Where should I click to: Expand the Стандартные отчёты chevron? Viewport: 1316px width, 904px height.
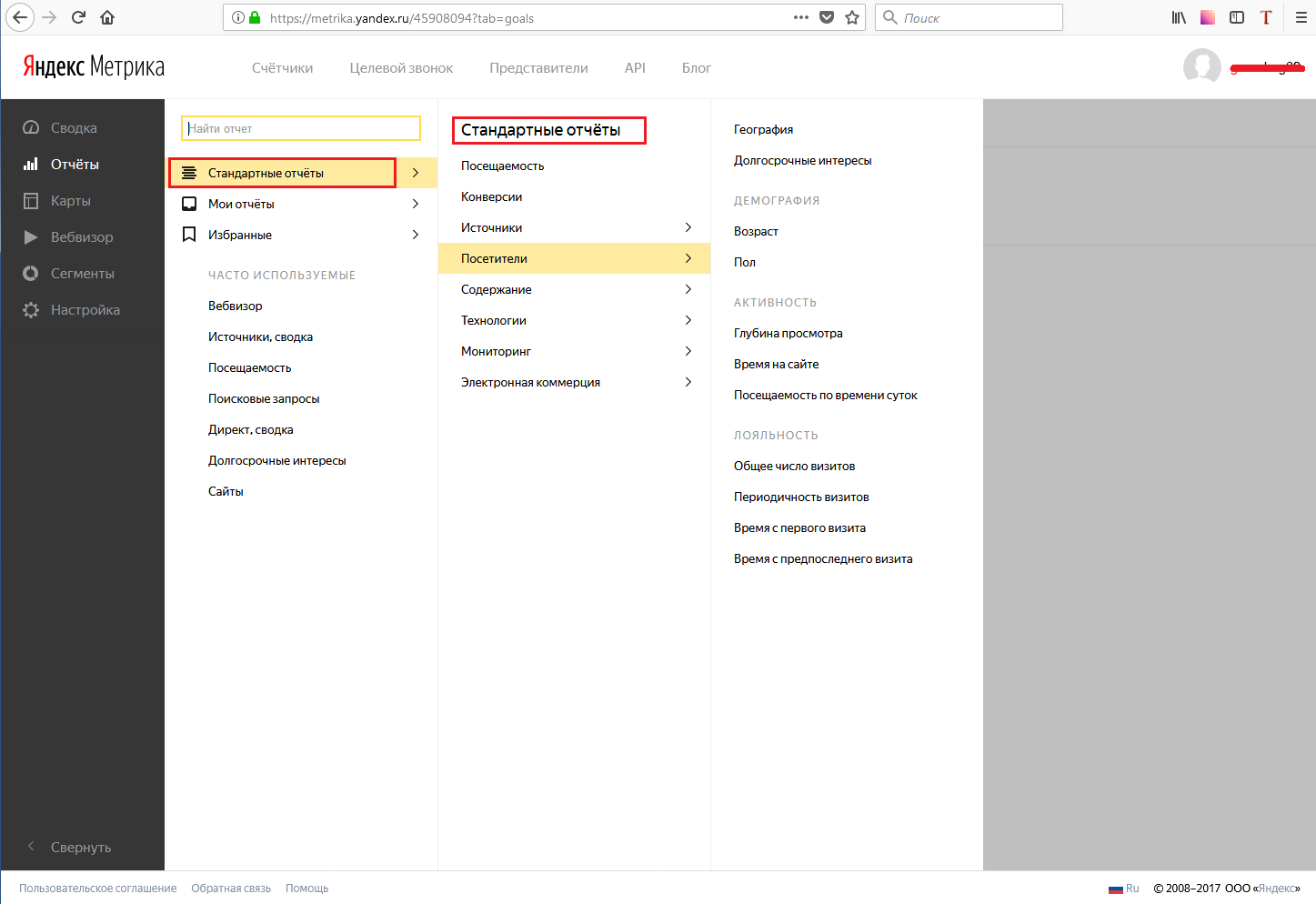tap(416, 173)
